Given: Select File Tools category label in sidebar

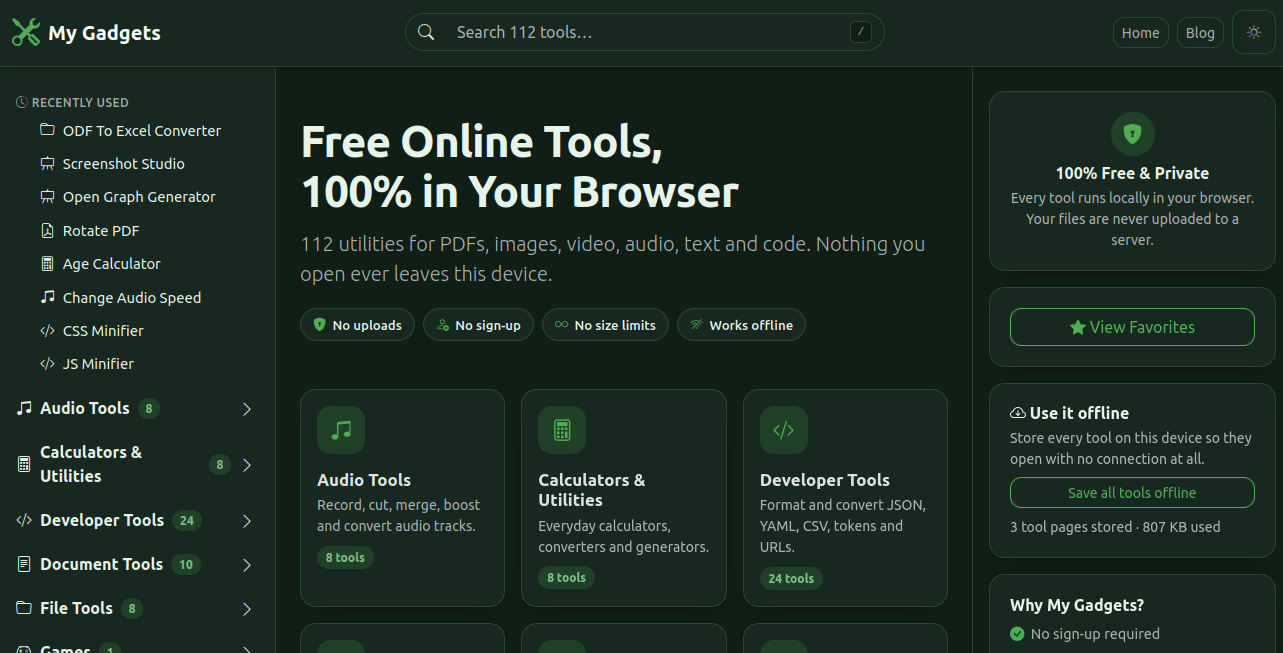Looking at the screenshot, I should tap(76, 608).
